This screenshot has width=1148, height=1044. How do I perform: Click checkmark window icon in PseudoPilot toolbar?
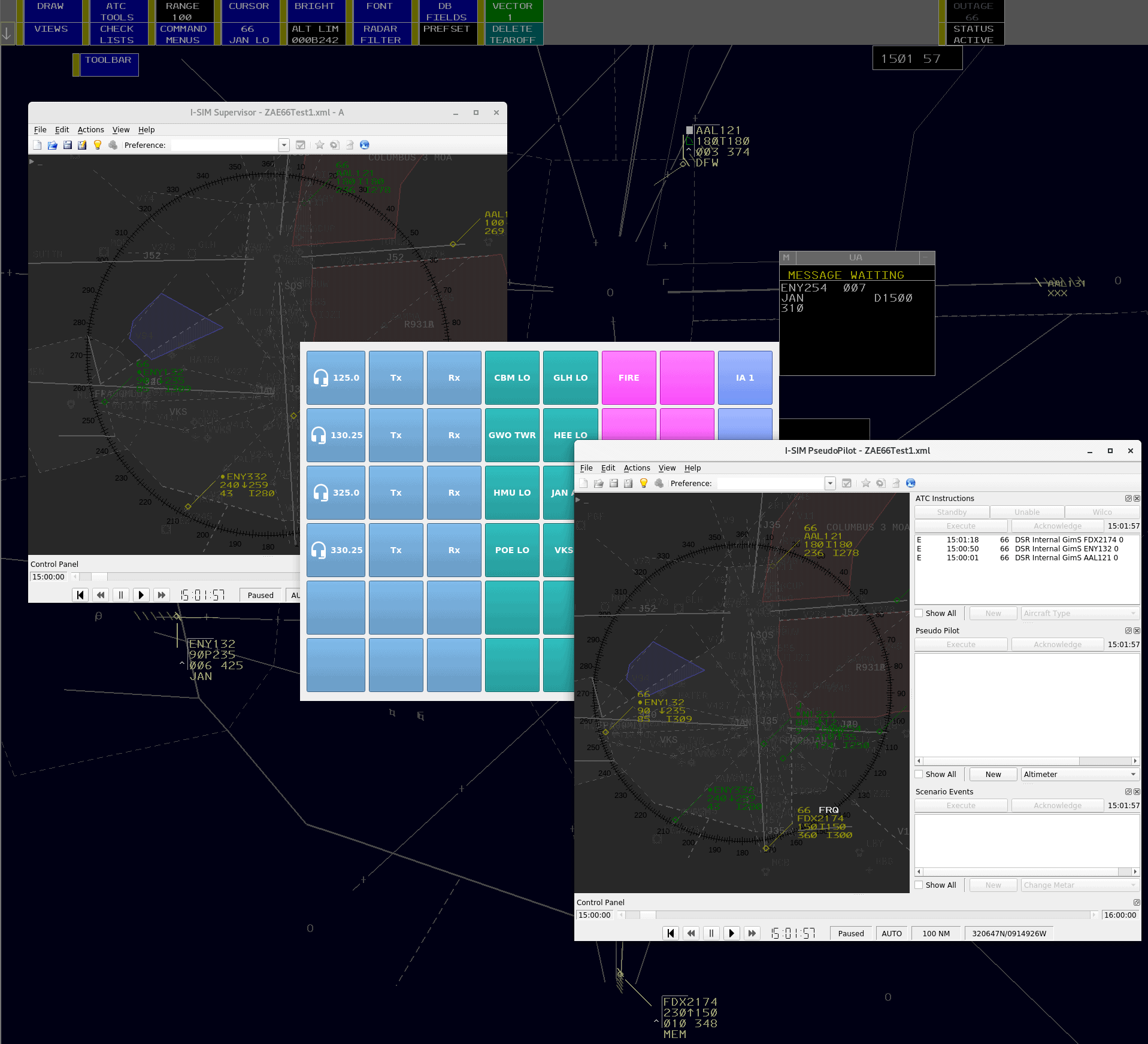coord(847,483)
